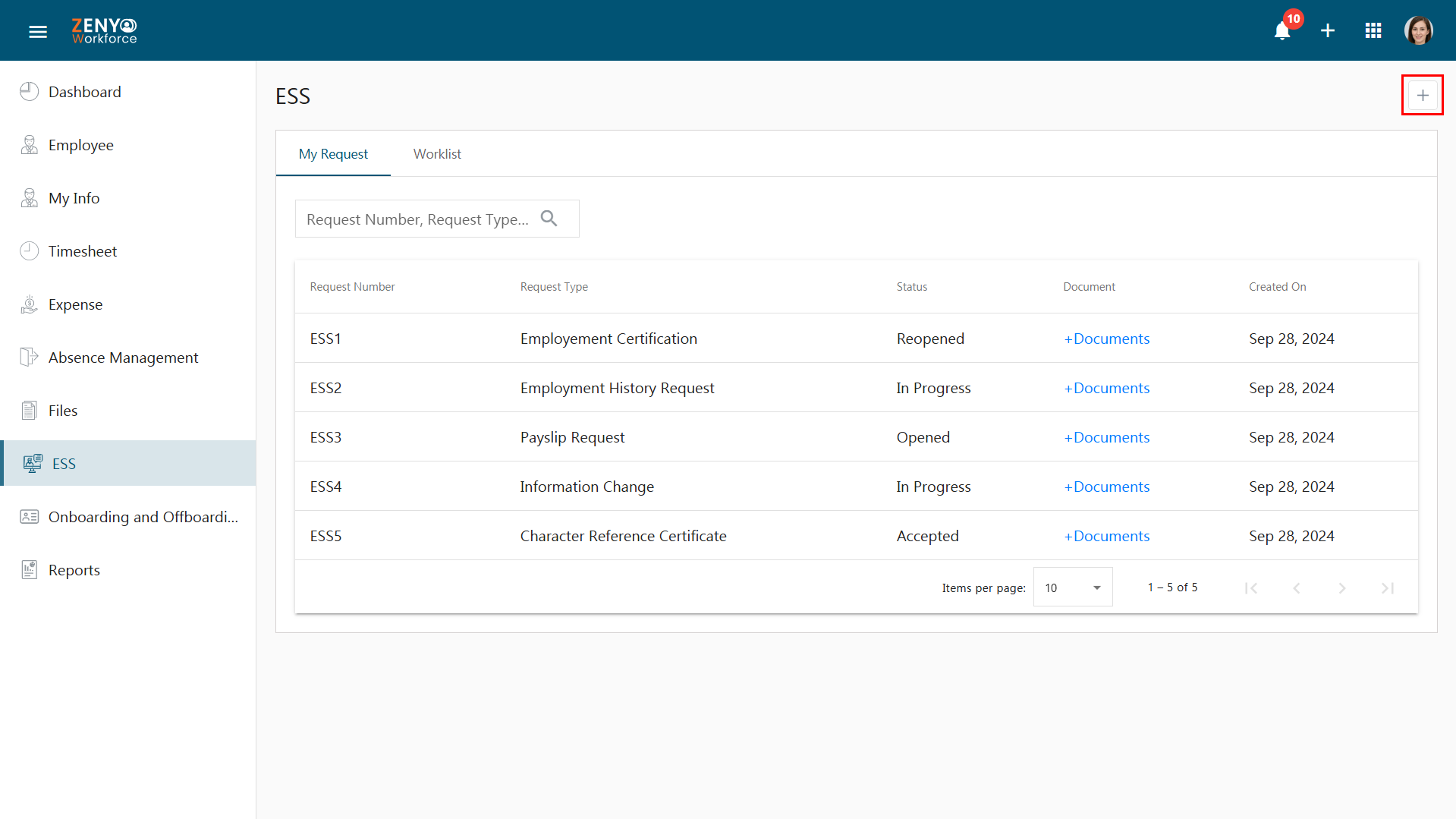
Task: Click the search magnifier icon
Action: (549, 219)
